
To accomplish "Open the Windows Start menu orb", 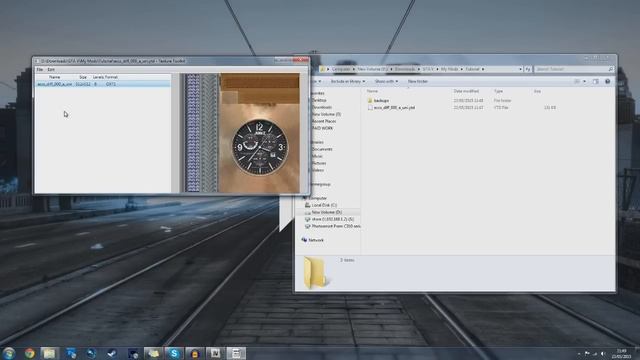I will point(9,353).
